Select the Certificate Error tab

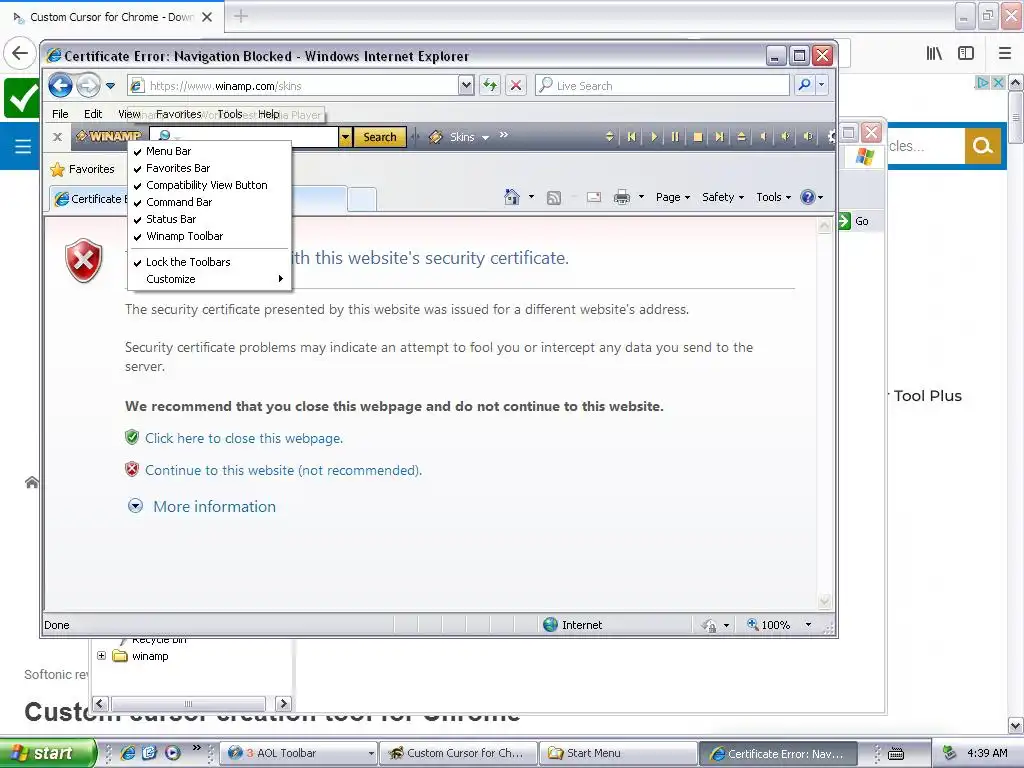coord(89,199)
